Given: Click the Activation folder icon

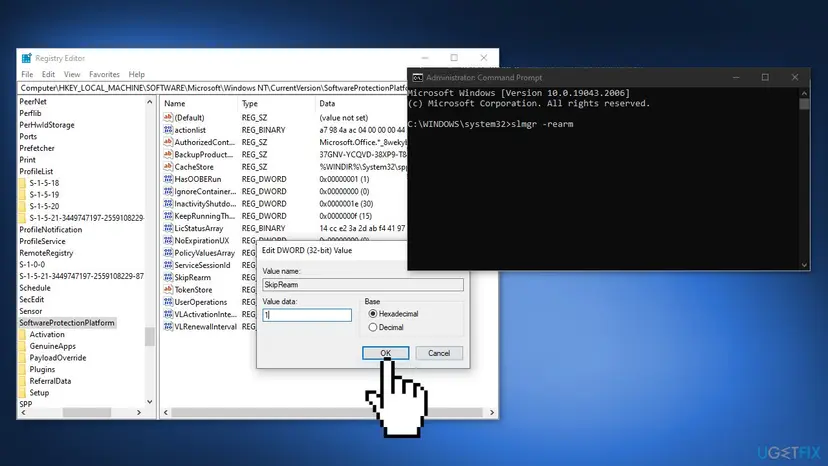Looking at the screenshot, I should pos(22,334).
